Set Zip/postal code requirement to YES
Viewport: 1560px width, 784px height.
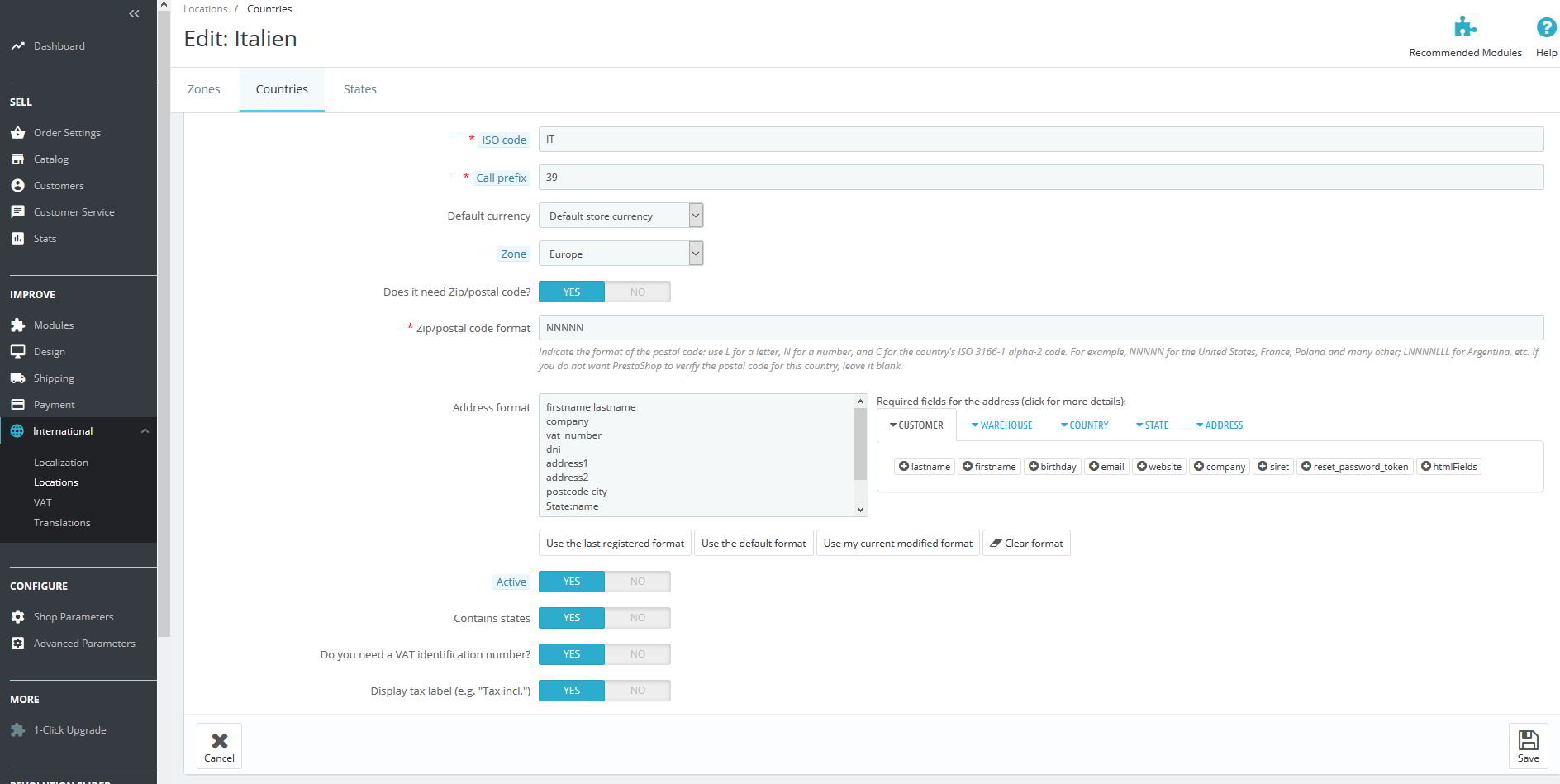click(572, 292)
